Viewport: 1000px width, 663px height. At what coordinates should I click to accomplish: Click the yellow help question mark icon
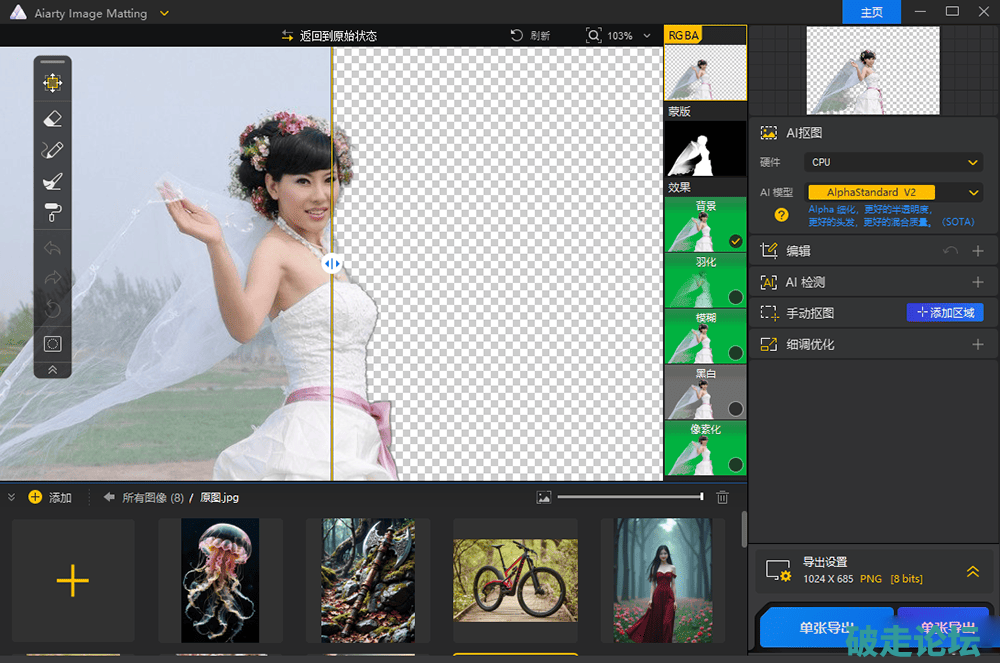coord(781,214)
